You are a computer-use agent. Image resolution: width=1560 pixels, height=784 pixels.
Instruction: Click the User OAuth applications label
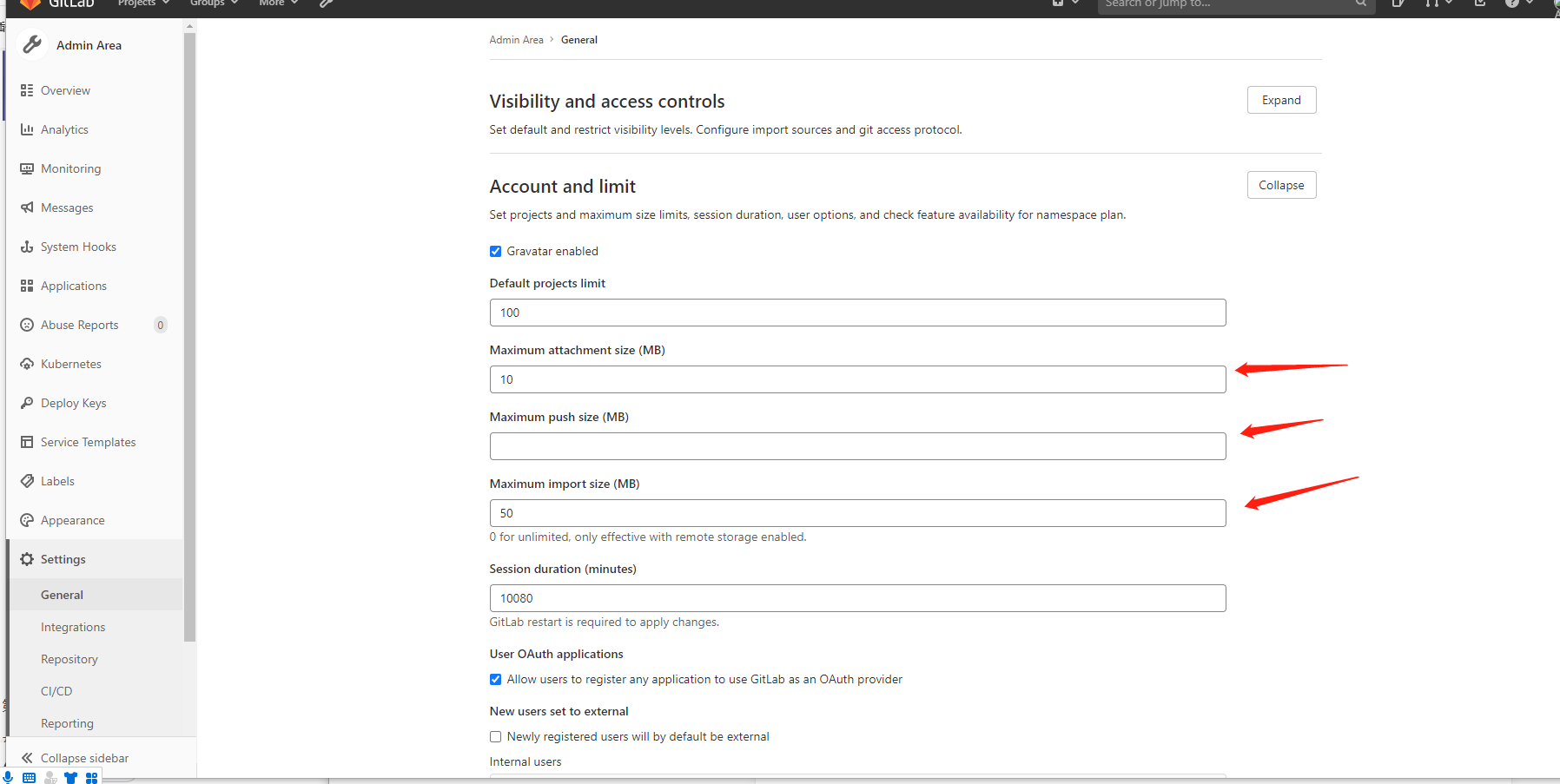click(556, 655)
